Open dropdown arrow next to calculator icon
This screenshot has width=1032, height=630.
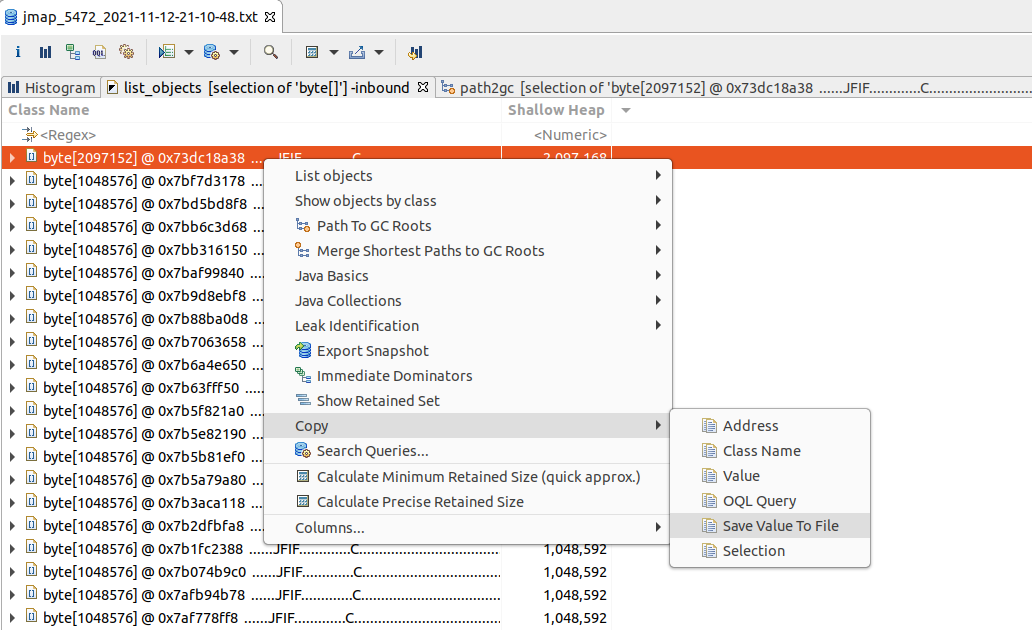pos(334,52)
